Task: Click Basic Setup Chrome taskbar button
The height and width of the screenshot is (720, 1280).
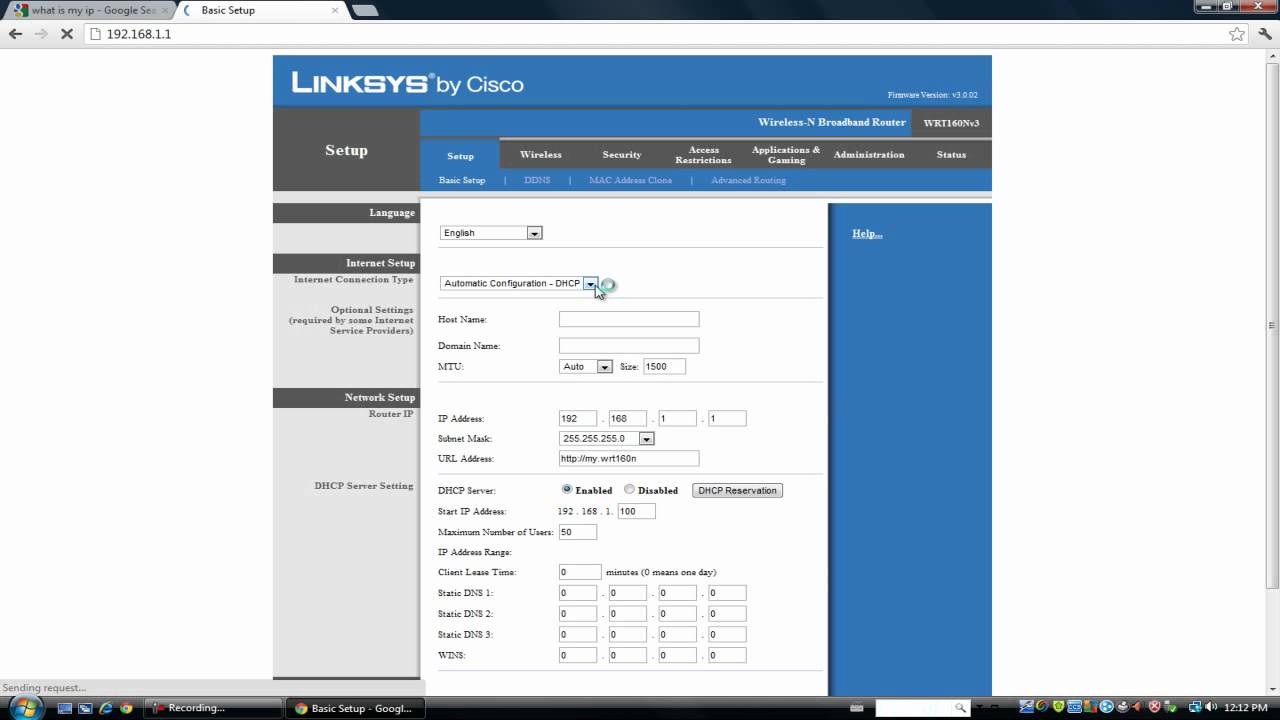Action: [355, 708]
